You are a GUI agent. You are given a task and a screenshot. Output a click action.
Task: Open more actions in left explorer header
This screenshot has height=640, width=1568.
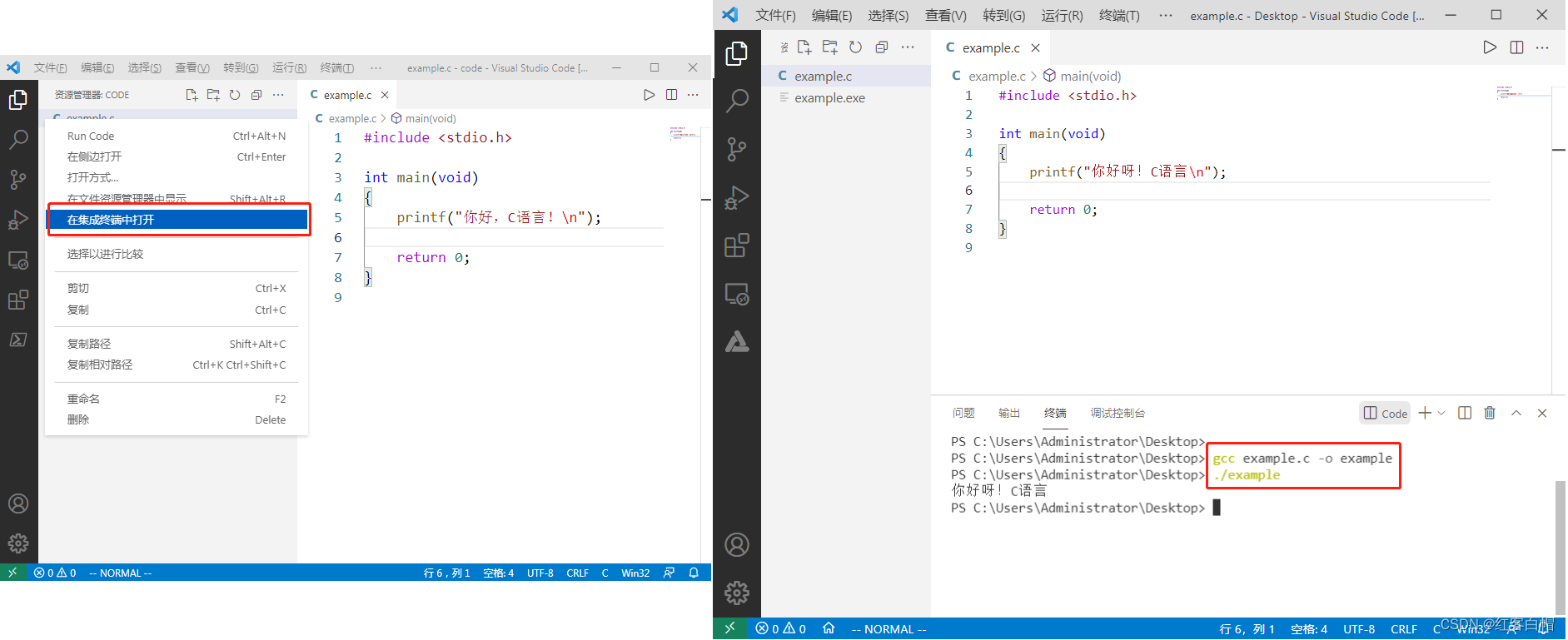(278, 95)
